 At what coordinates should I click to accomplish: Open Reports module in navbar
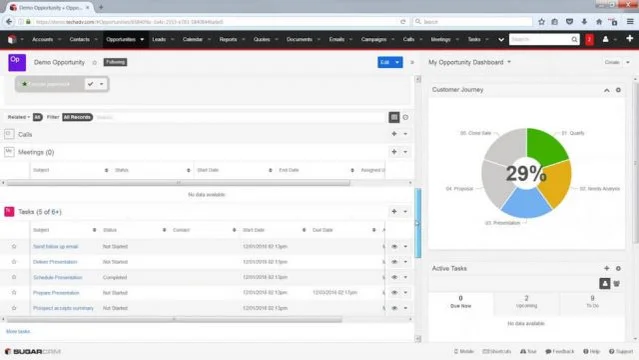[228, 40]
